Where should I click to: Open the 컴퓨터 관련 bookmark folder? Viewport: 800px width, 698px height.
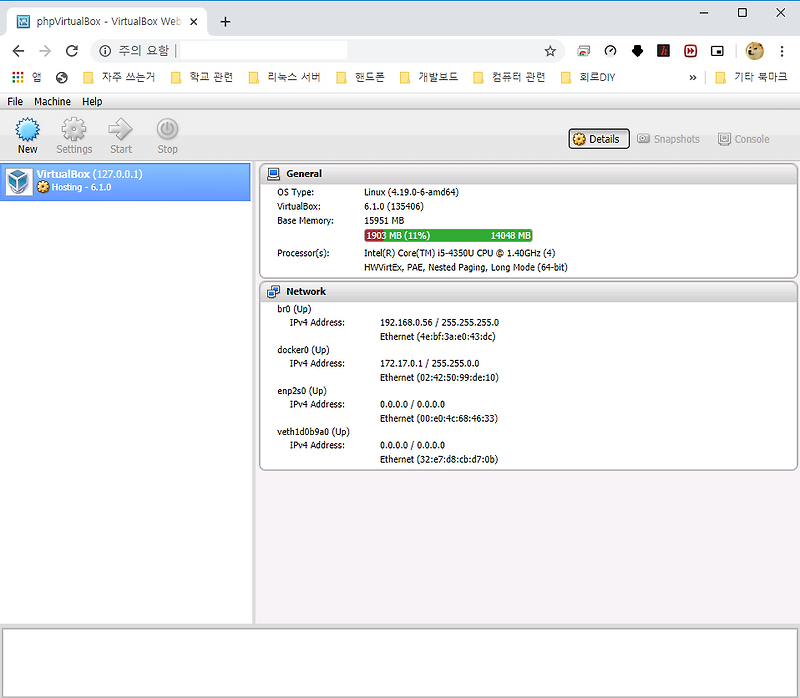click(510, 77)
